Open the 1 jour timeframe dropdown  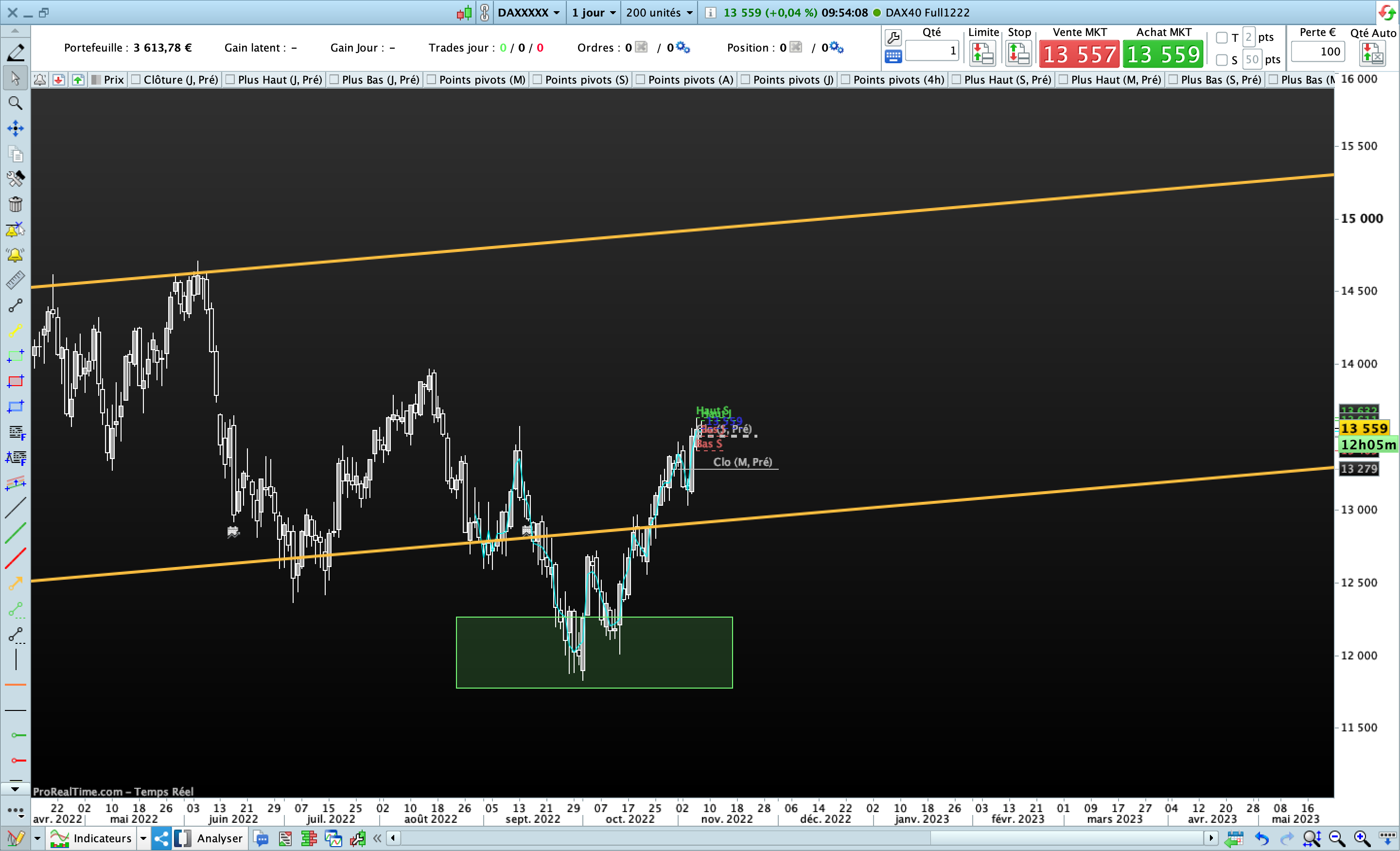tap(593, 13)
